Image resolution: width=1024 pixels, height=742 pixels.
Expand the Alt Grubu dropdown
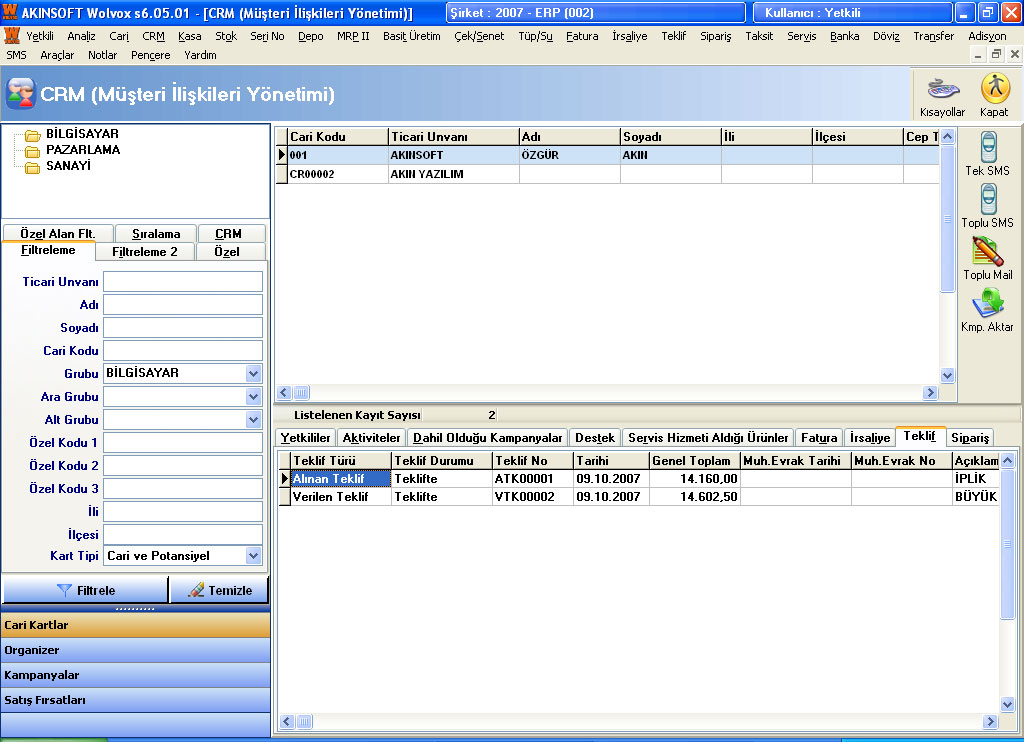click(253, 419)
